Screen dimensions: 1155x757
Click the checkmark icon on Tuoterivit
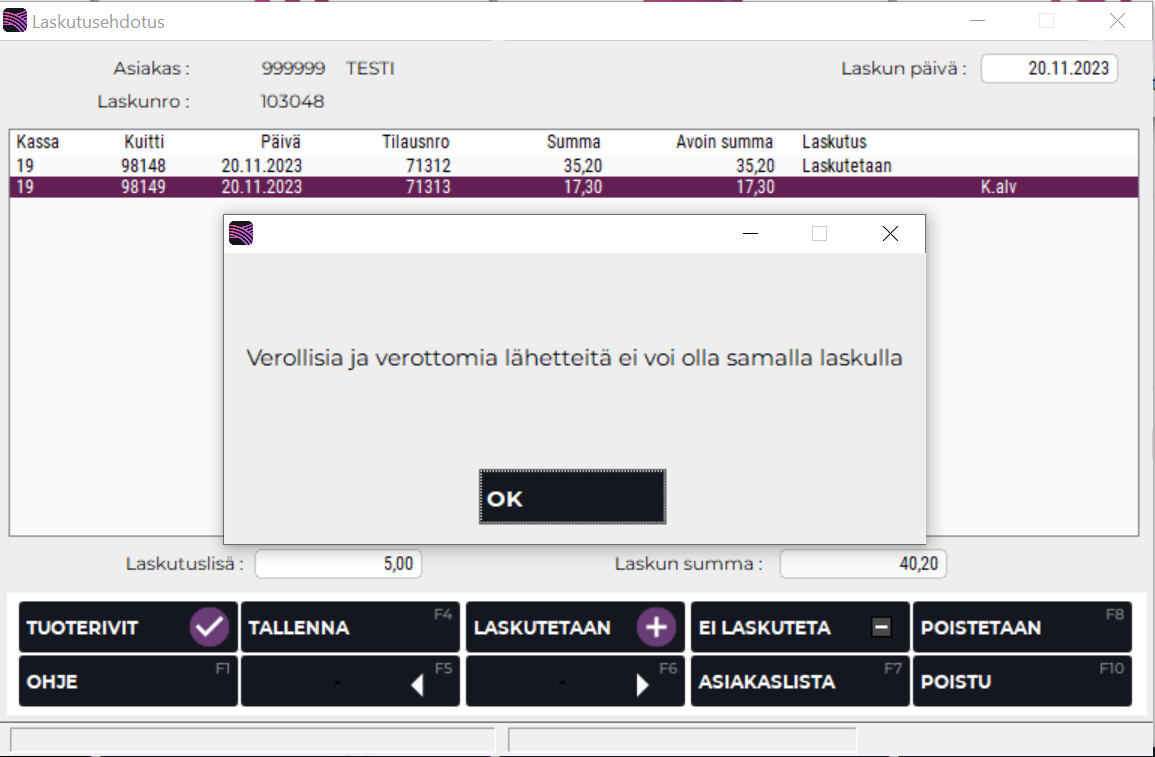[210, 627]
